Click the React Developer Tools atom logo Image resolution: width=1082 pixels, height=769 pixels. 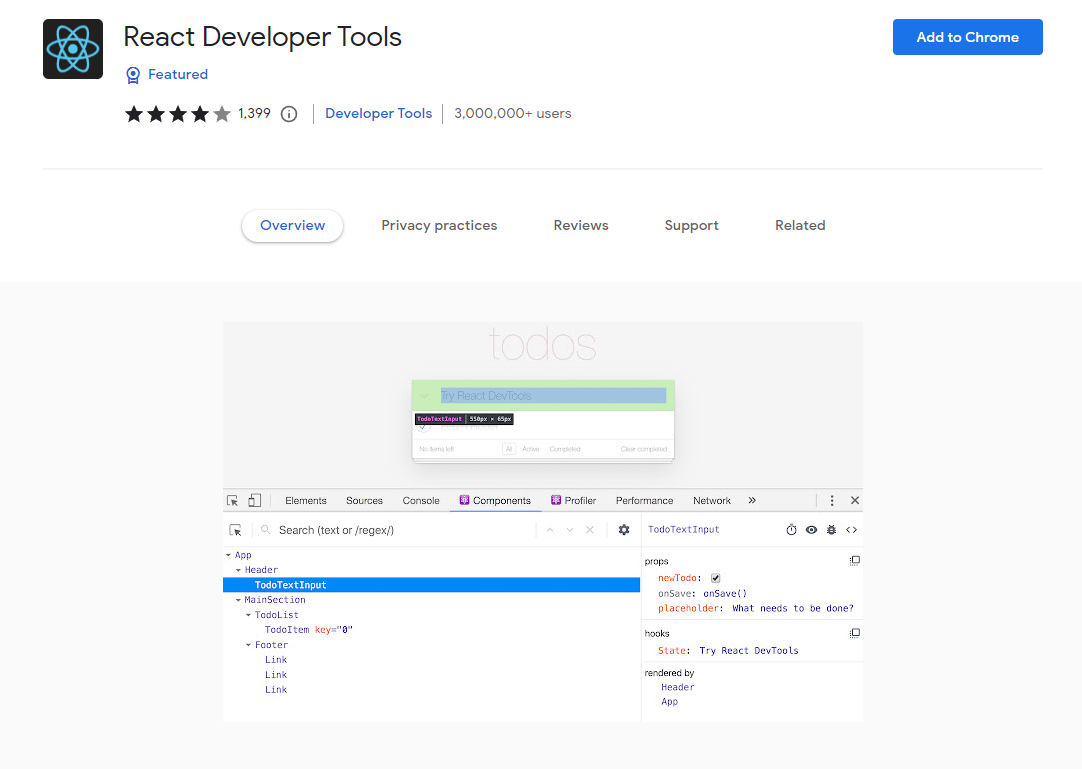click(73, 49)
